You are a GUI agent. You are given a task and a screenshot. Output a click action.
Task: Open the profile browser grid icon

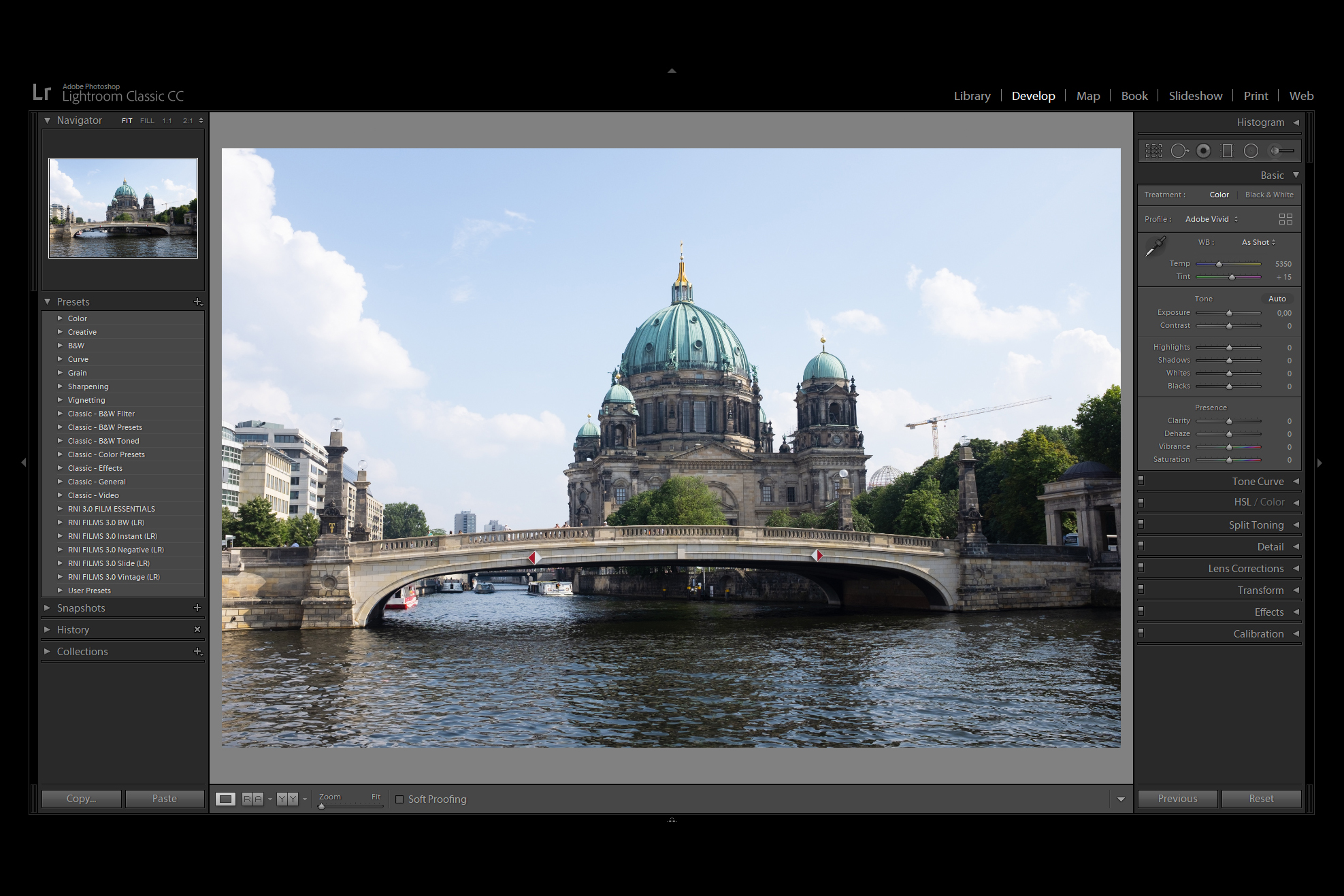1286,219
